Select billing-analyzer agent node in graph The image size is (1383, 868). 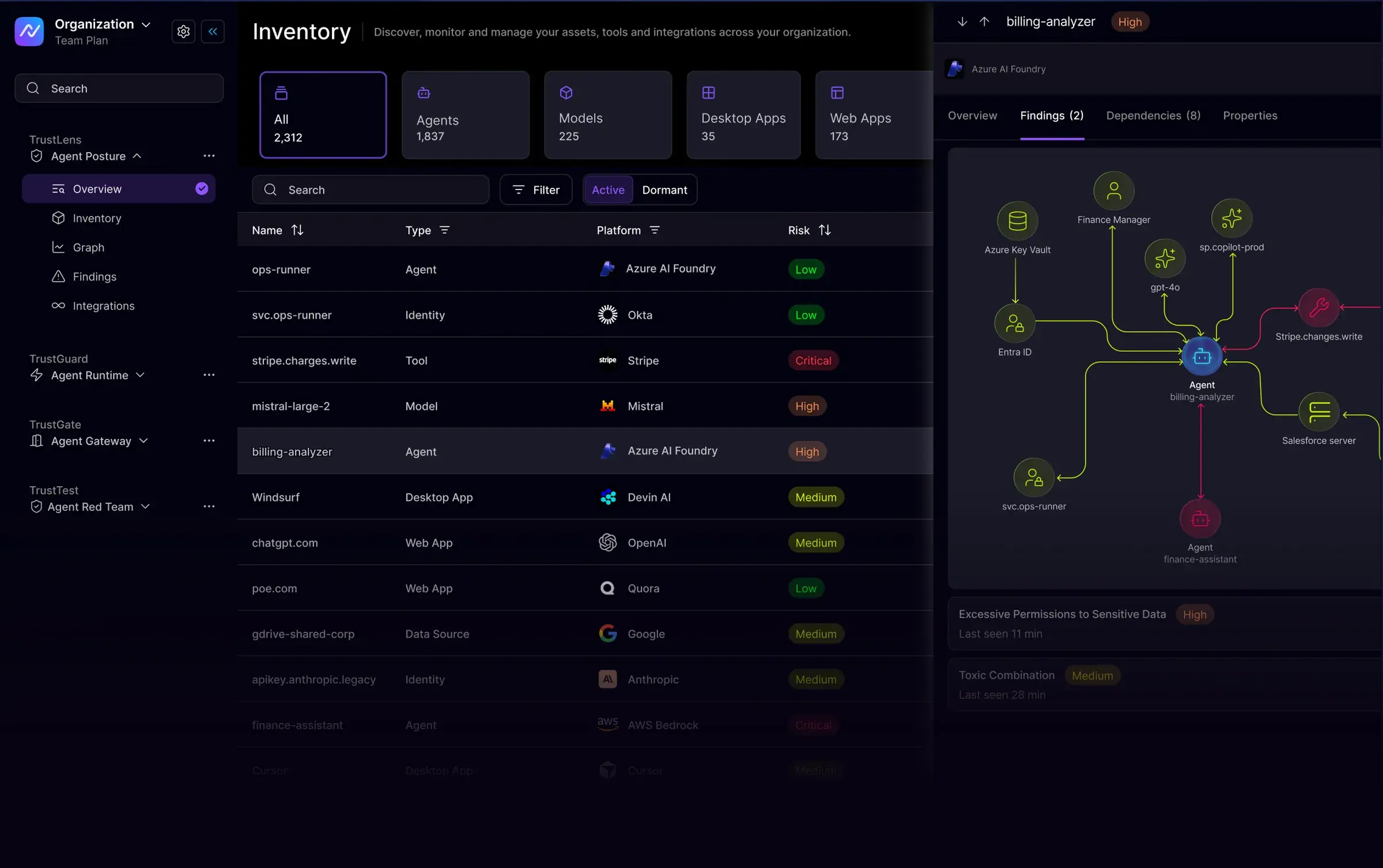(1201, 357)
